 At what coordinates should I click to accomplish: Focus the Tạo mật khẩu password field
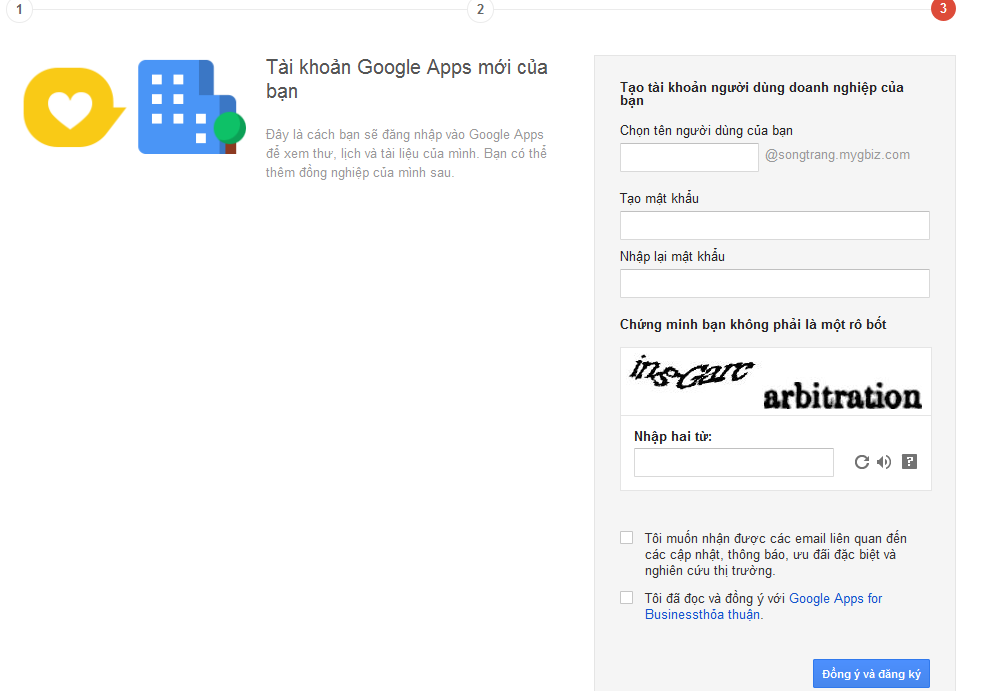[x=774, y=225]
